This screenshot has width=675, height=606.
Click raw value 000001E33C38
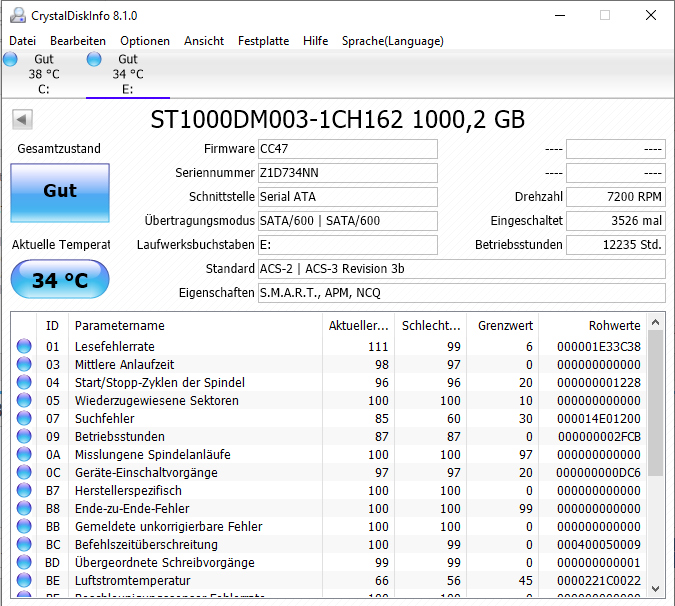[x=599, y=346]
